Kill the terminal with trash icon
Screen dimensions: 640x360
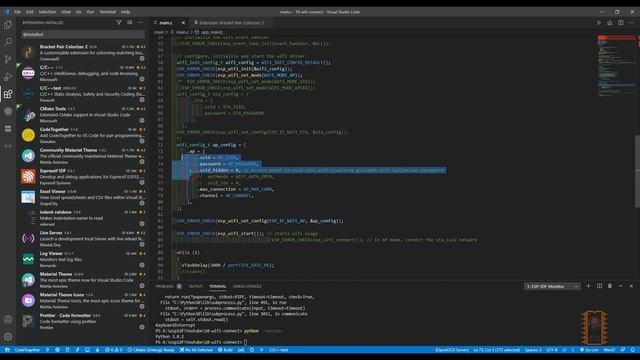pos(610,286)
